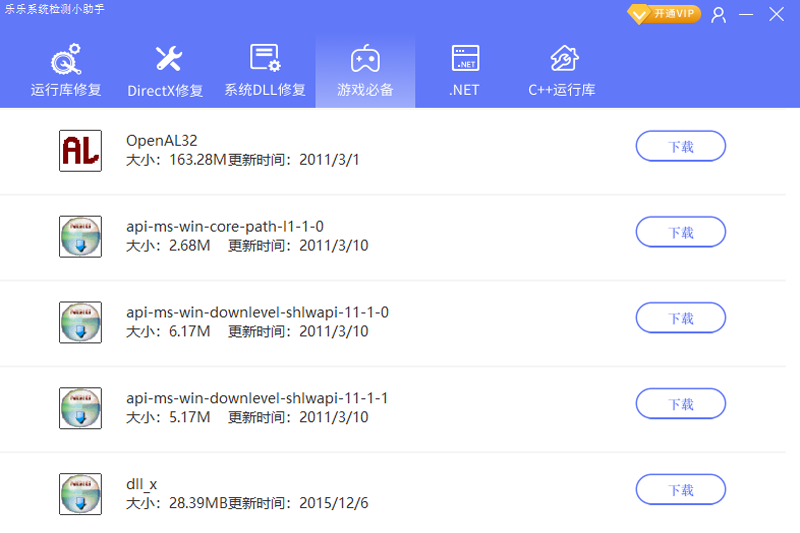Image resolution: width=800 pixels, height=533 pixels.
Task: Open the user account icon
Action: (x=718, y=15)
